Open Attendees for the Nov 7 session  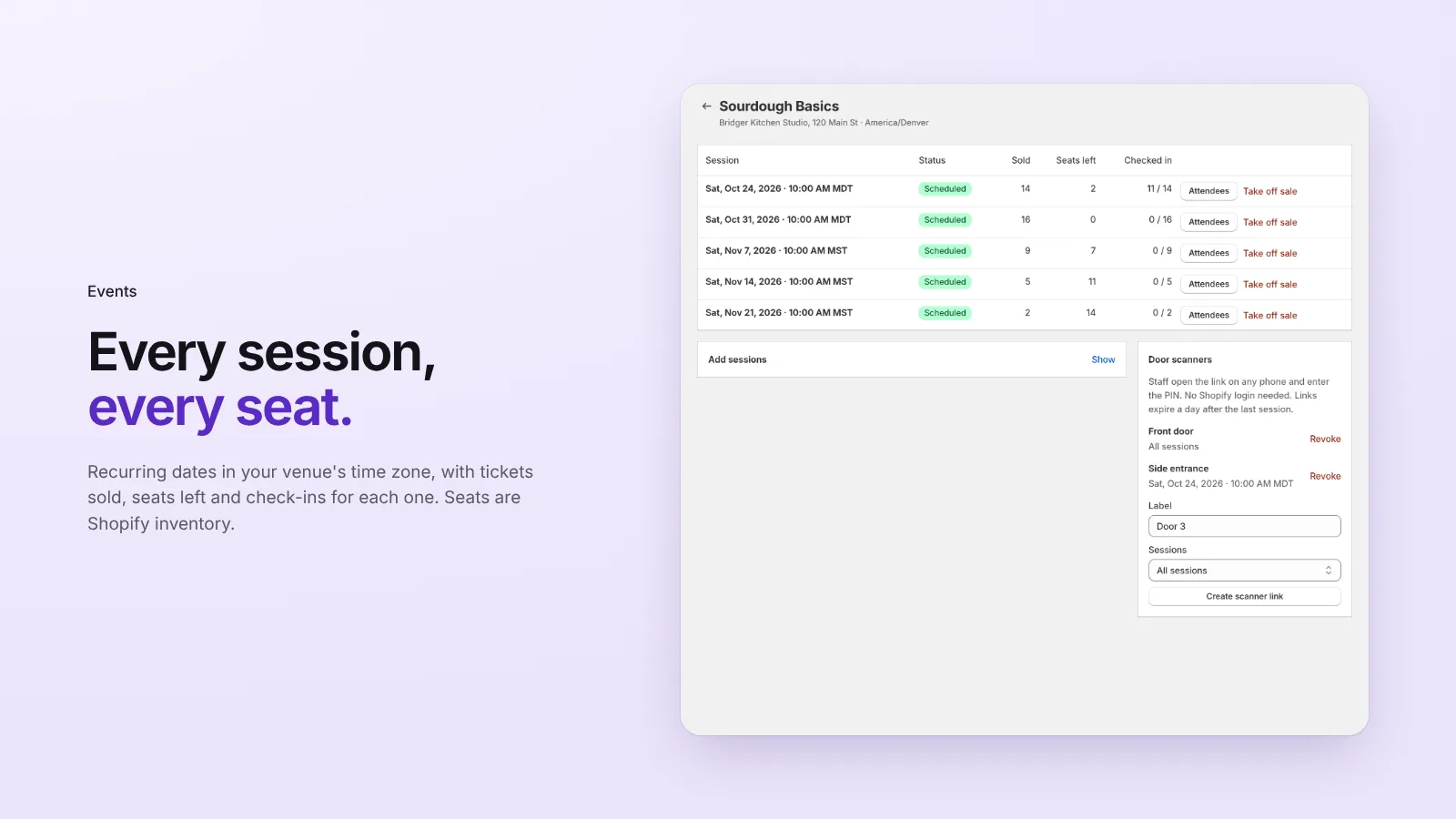1208,253
